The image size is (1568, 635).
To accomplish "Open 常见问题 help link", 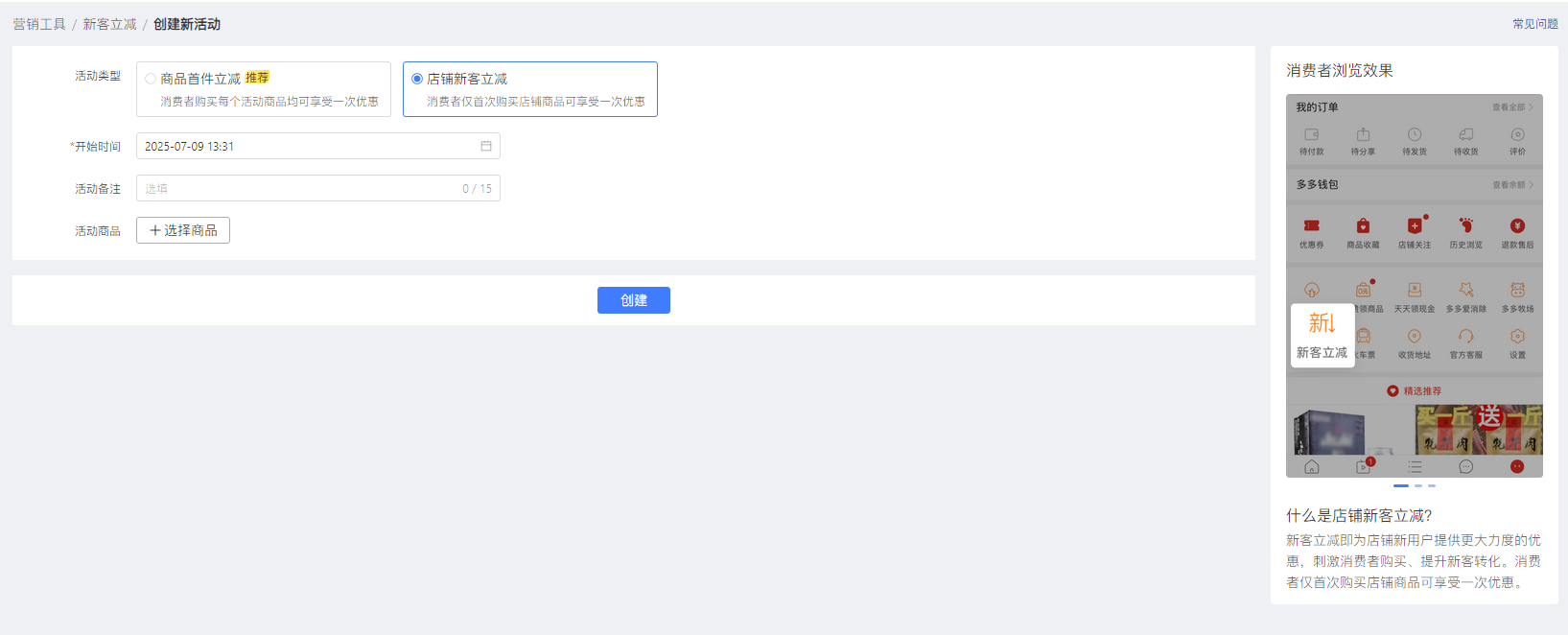I will [1534, 24].
